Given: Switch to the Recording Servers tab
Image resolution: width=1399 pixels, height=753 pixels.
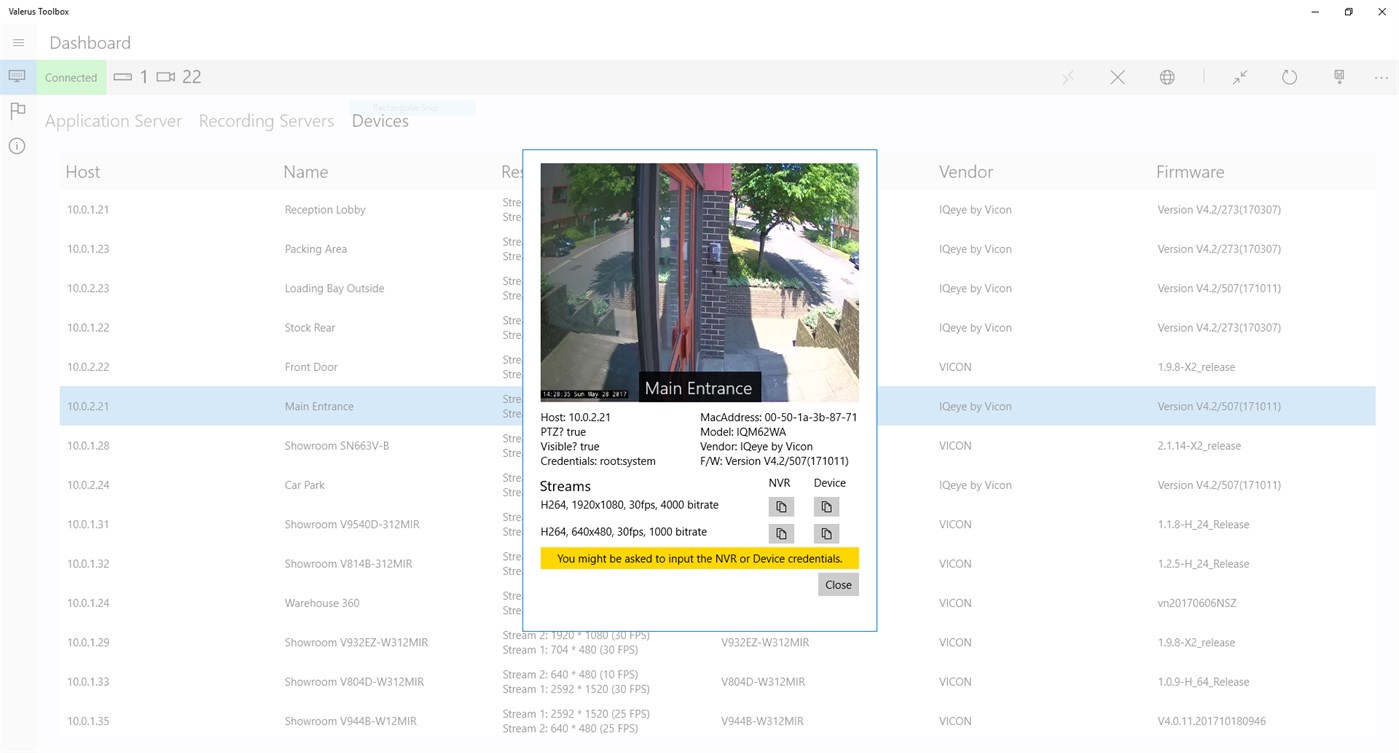Looking at the screenshot, I should [266, 120].
